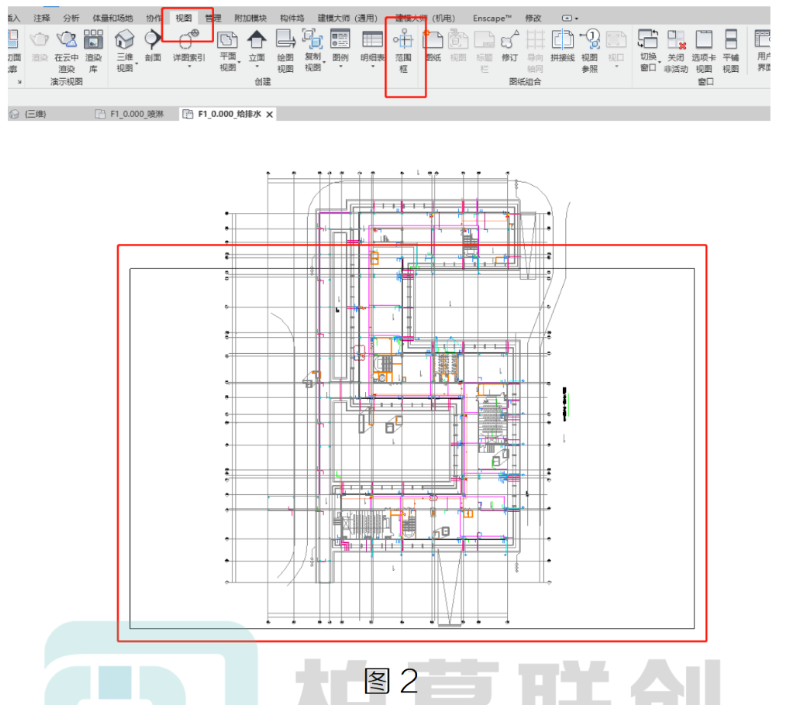Open the Plan Views (平面视图) dropdown

coord(239,63)
